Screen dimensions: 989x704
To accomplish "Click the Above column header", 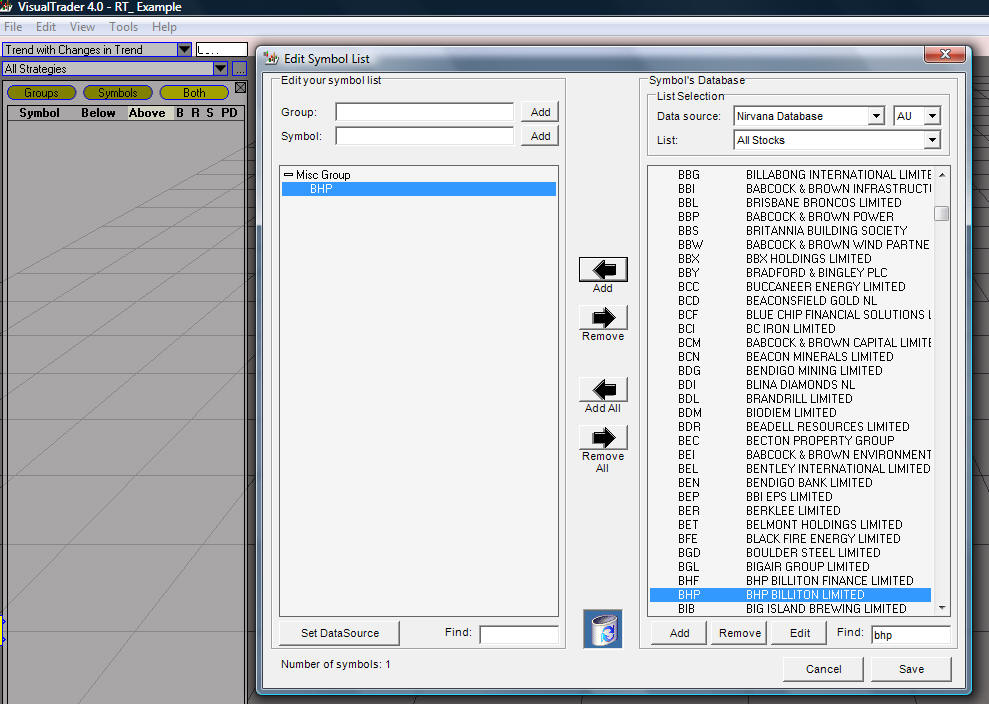I will 147,113.
